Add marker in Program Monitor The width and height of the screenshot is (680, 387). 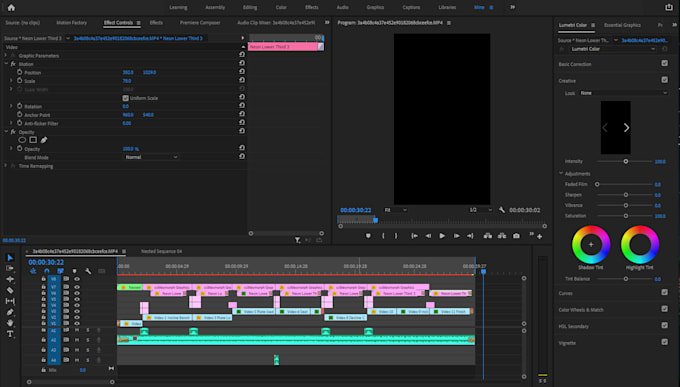[x=368, y=236]
